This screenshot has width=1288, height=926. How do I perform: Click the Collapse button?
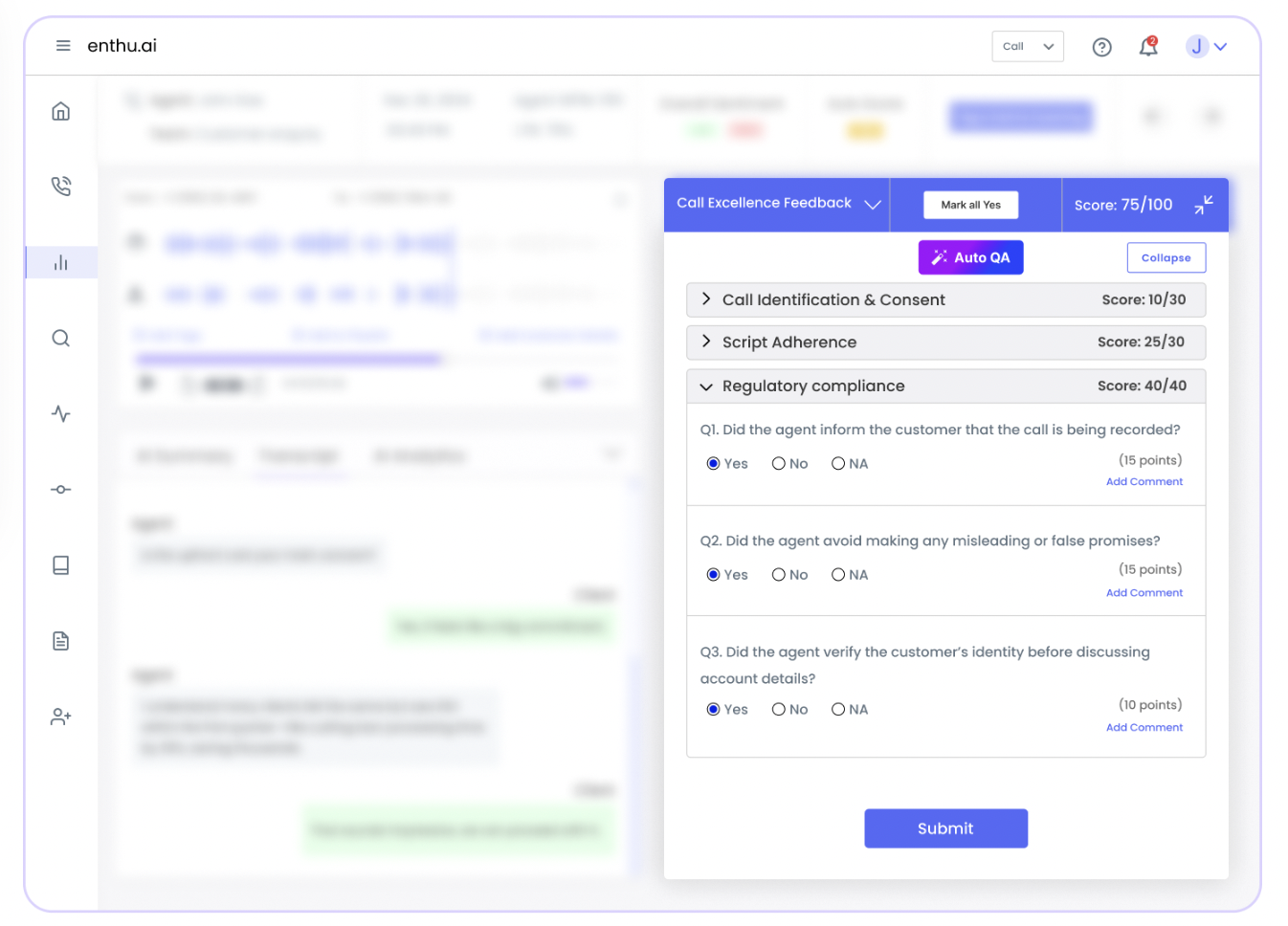pyautogui.click(x=1166, y=257)
